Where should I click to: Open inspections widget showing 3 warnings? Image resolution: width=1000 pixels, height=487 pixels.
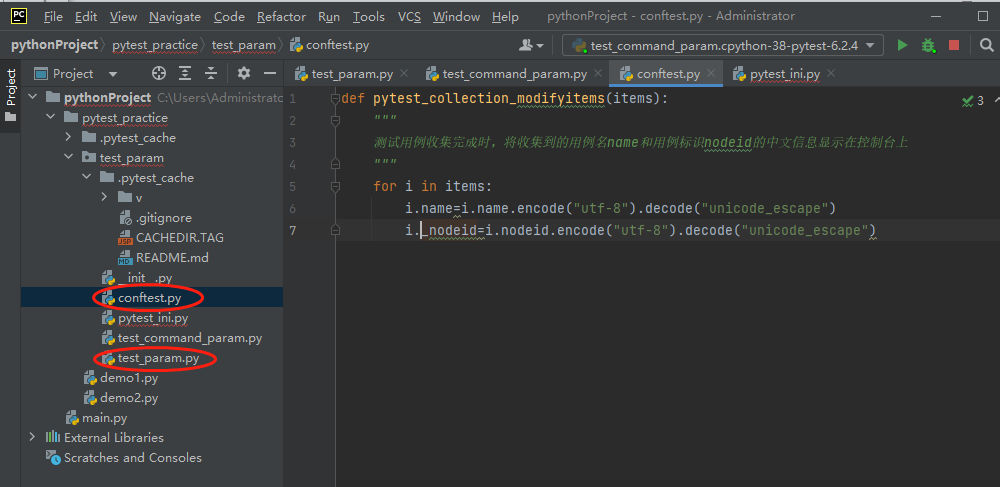click(973, 101)
